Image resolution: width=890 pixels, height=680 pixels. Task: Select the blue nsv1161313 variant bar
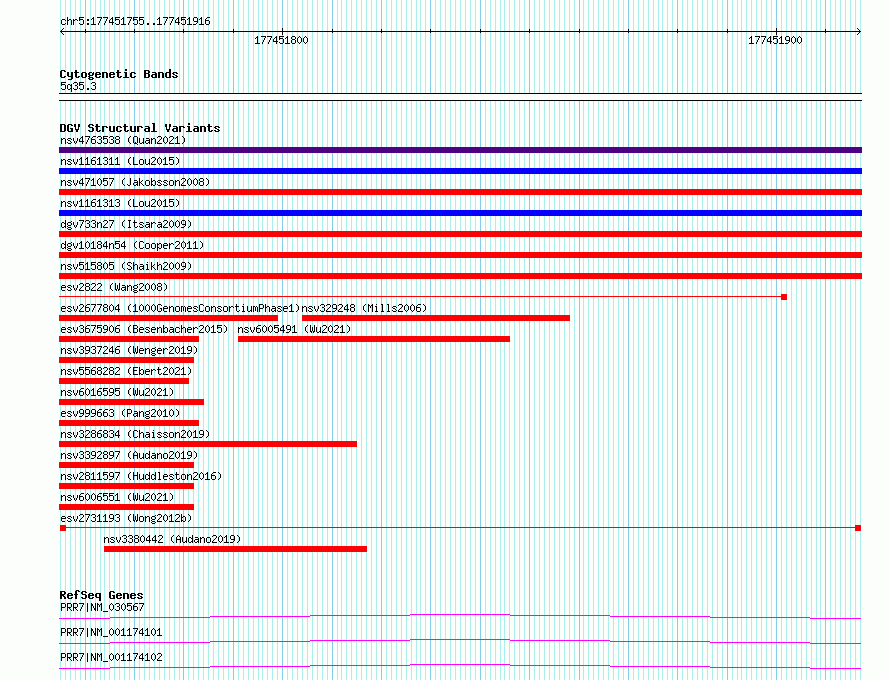460,213
